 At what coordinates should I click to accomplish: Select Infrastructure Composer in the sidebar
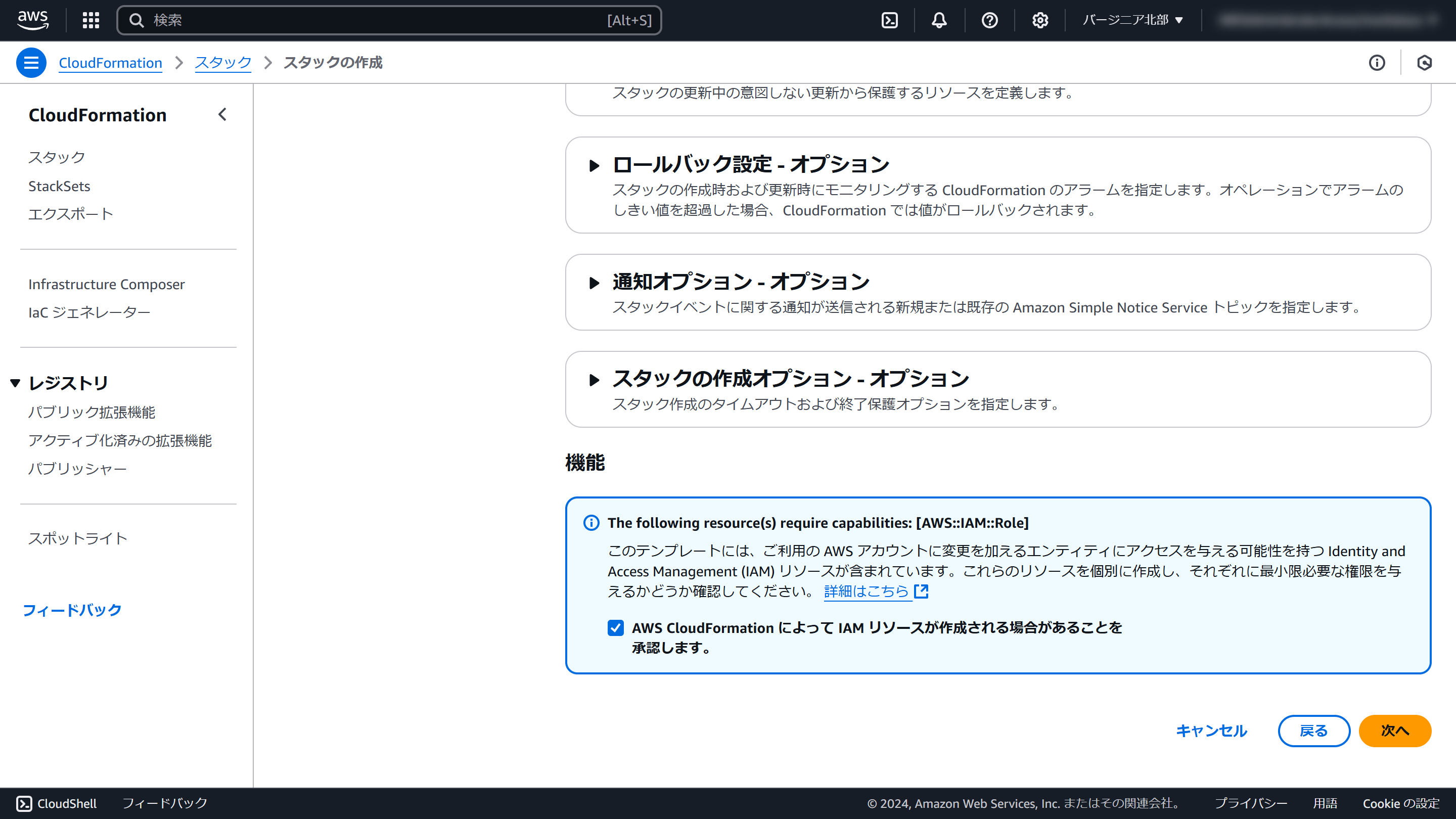106,284
